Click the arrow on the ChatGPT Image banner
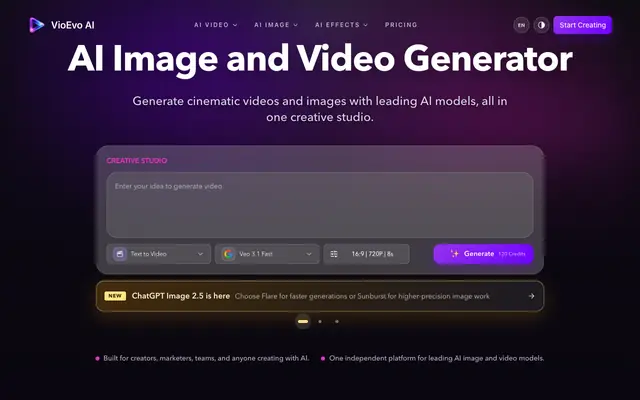This screenshot has width=640, height=400. [531, 296]
